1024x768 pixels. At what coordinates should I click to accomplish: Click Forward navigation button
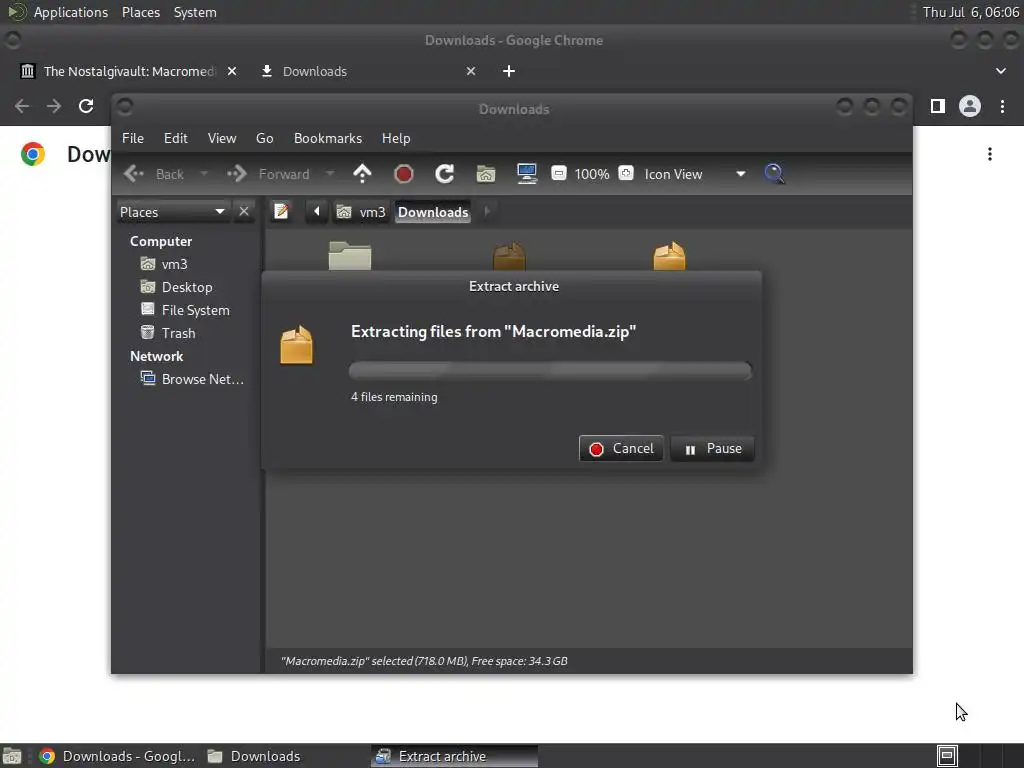point(268,174)
